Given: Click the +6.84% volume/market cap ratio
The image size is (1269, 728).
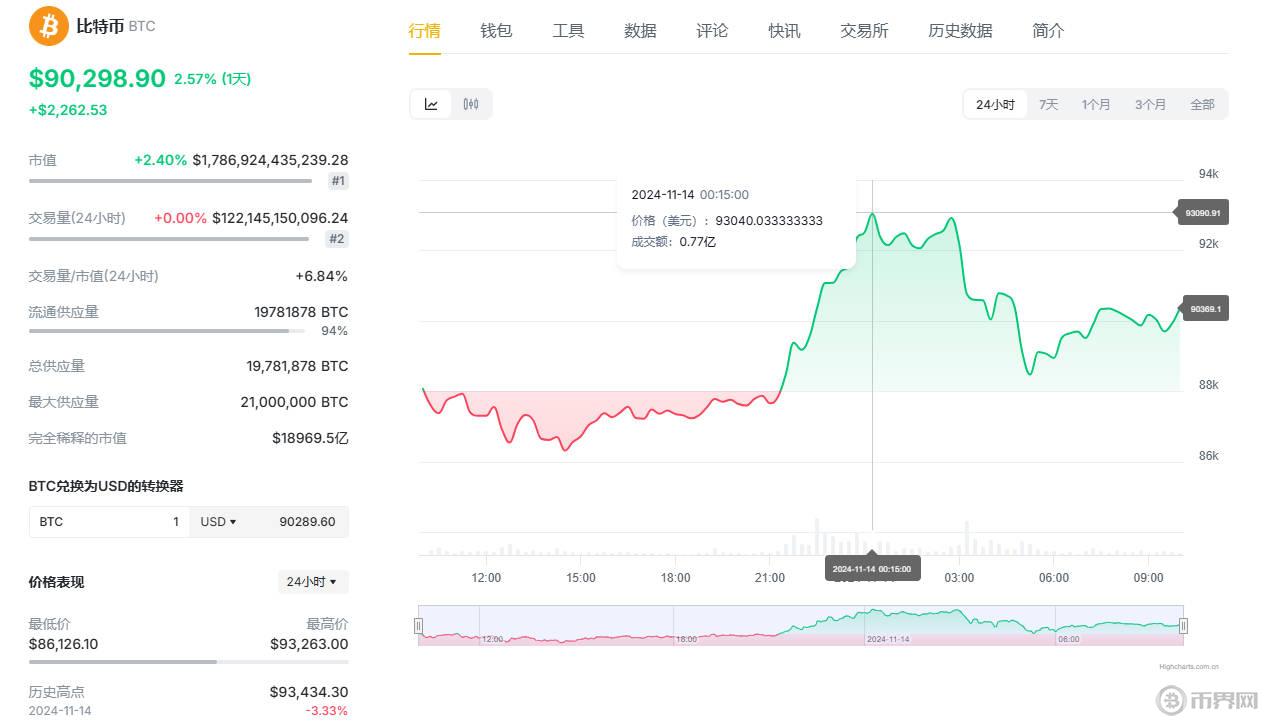Looking at the screenshot, I should coord(322,276).
